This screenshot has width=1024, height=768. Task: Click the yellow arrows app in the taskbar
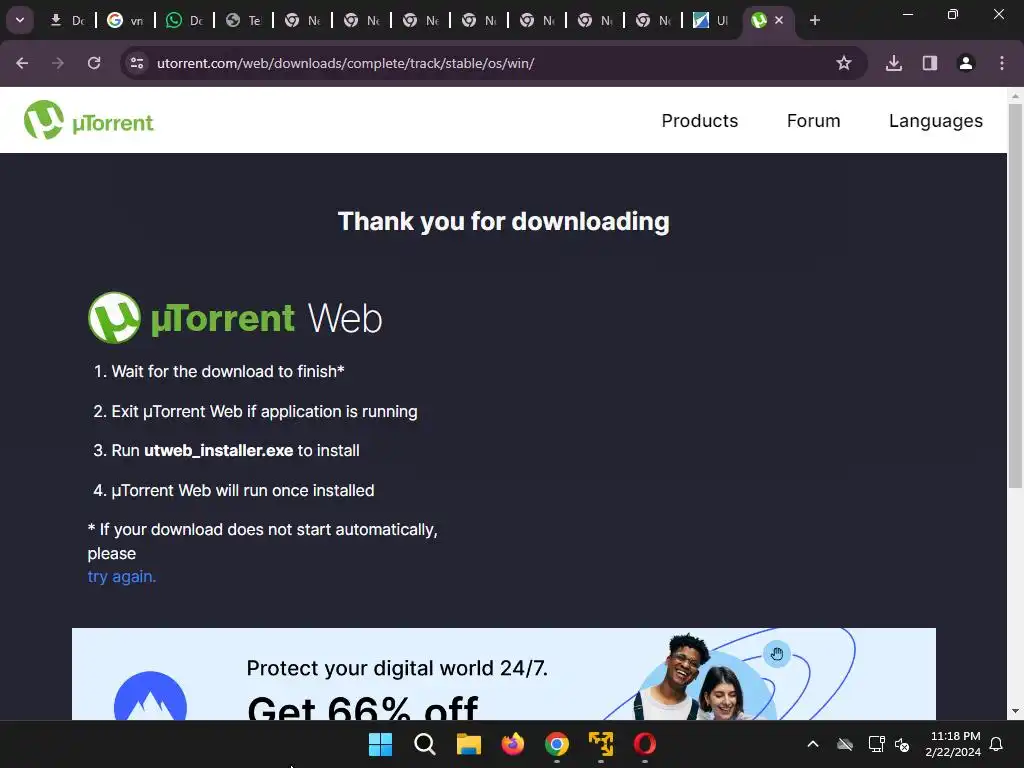[x=601, y=744]
